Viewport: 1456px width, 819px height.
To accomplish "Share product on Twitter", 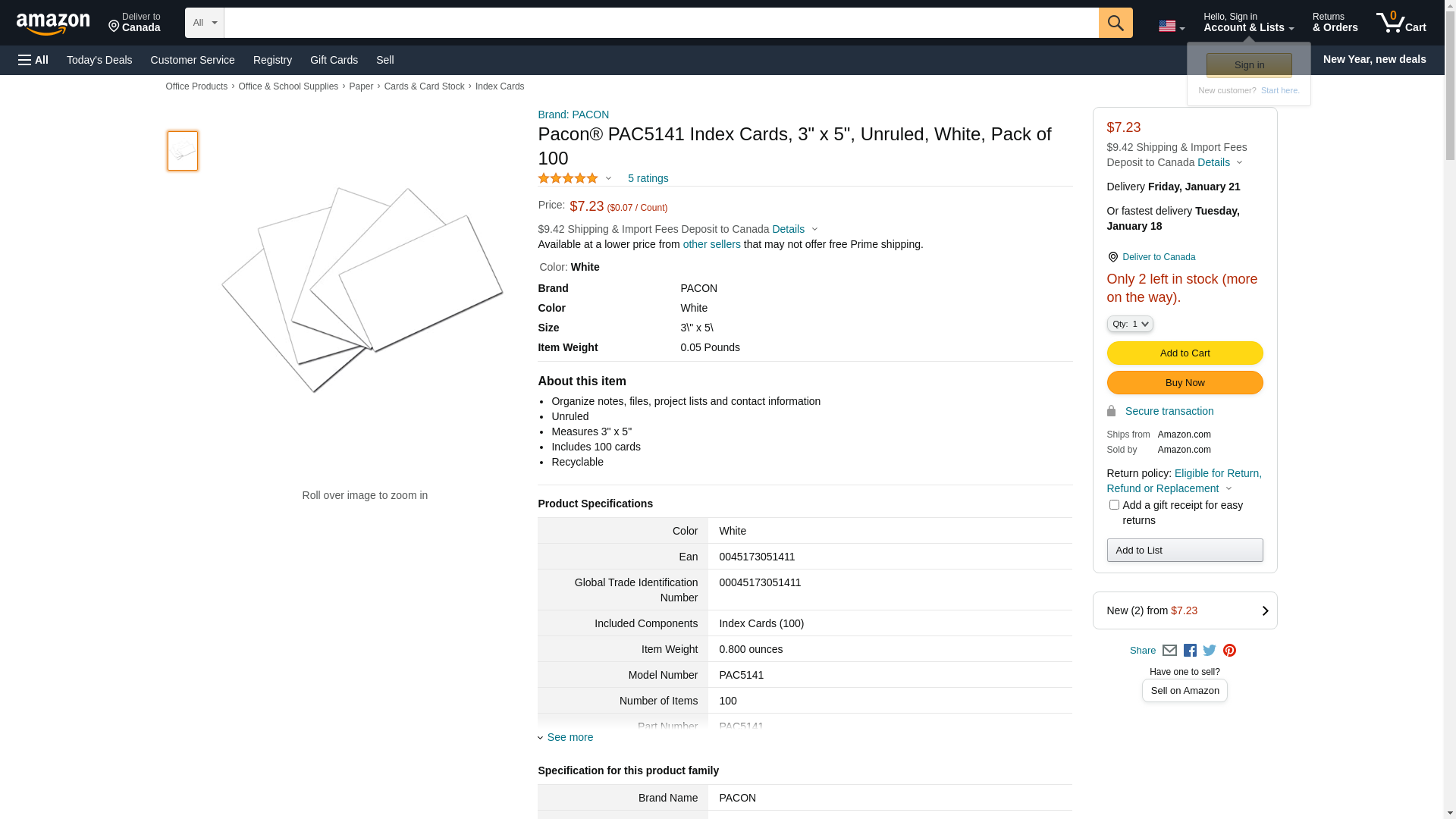I will point(1210,651).
